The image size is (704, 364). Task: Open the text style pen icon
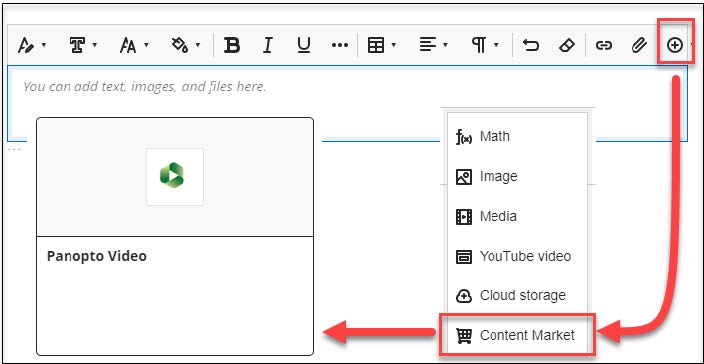(26, 45)
